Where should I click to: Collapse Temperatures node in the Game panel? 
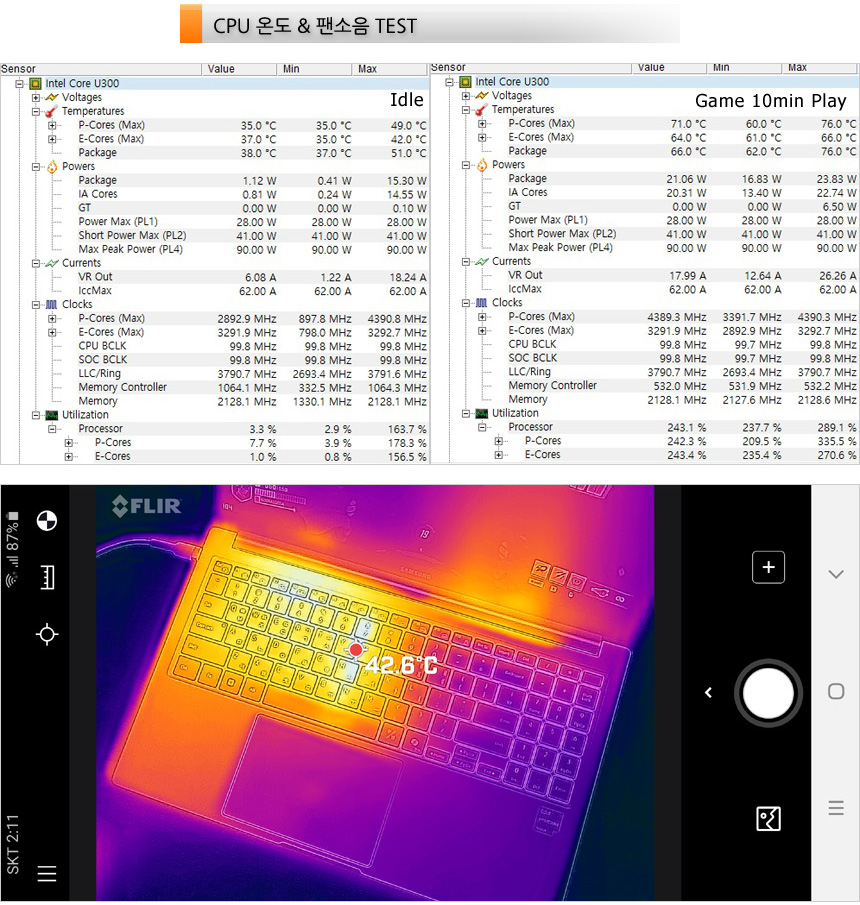click(466, 110)
